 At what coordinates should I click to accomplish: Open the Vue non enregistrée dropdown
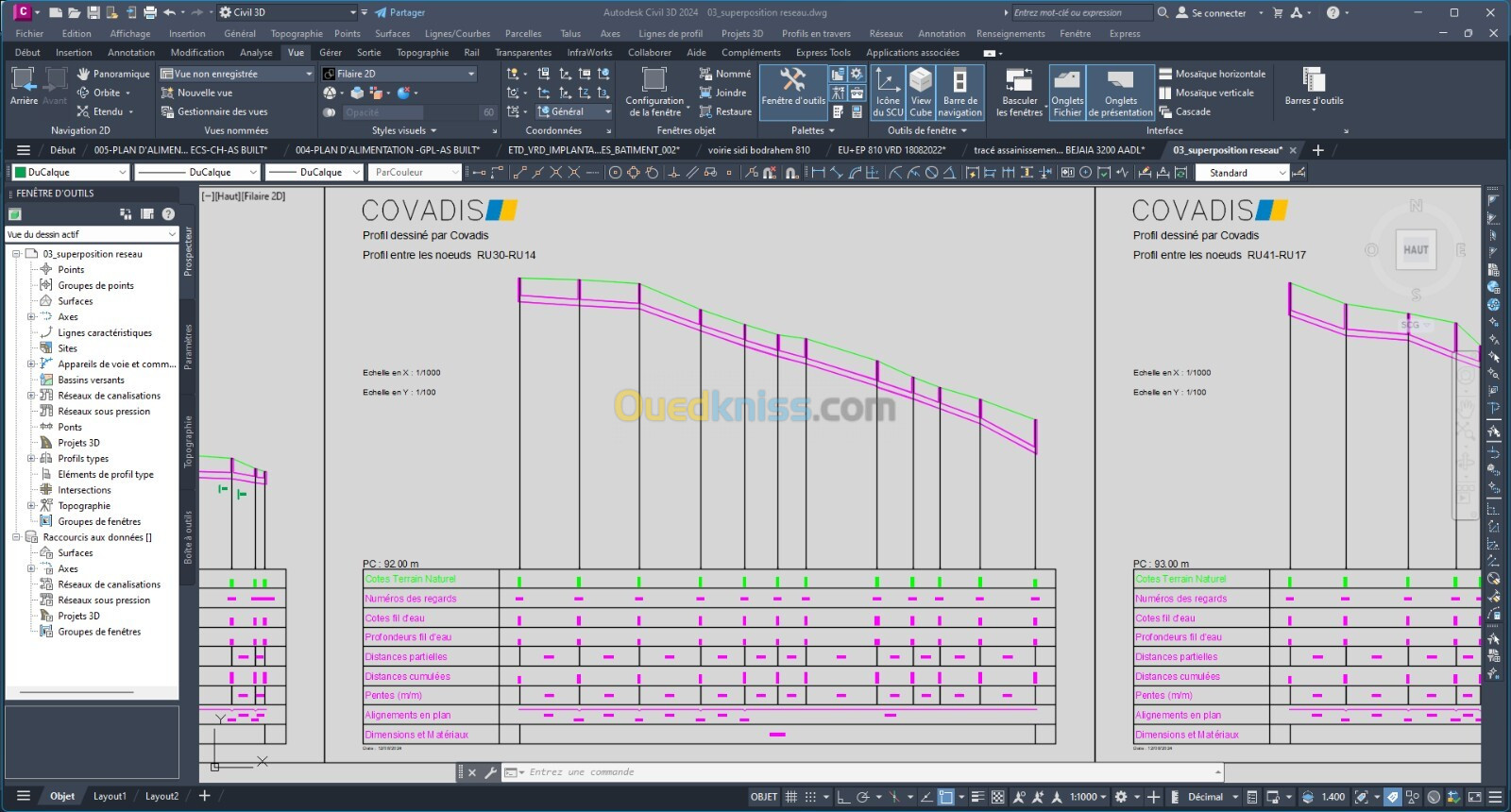236,74
